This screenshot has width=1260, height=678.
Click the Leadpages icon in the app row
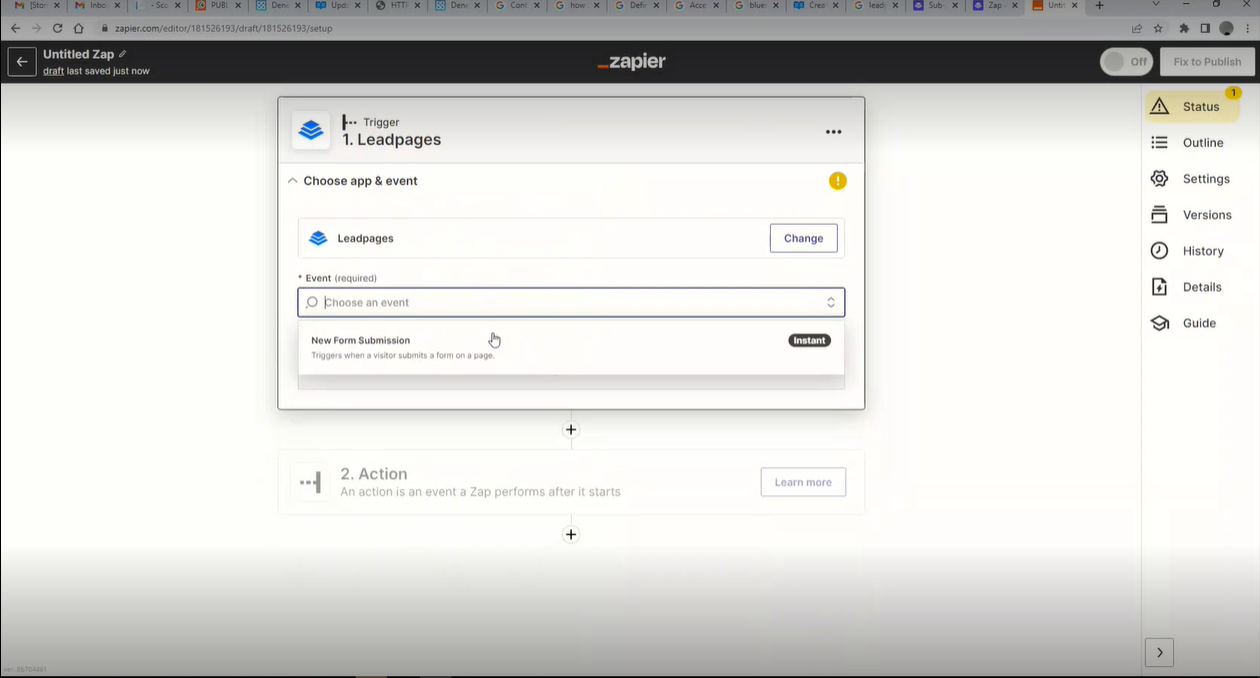318,238
